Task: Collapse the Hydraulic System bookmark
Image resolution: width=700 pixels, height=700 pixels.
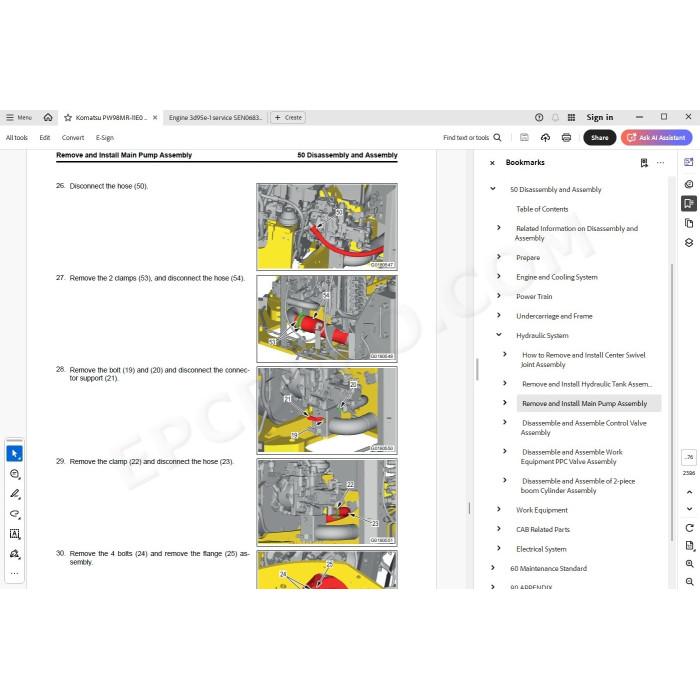Action: tap(499, 334)
